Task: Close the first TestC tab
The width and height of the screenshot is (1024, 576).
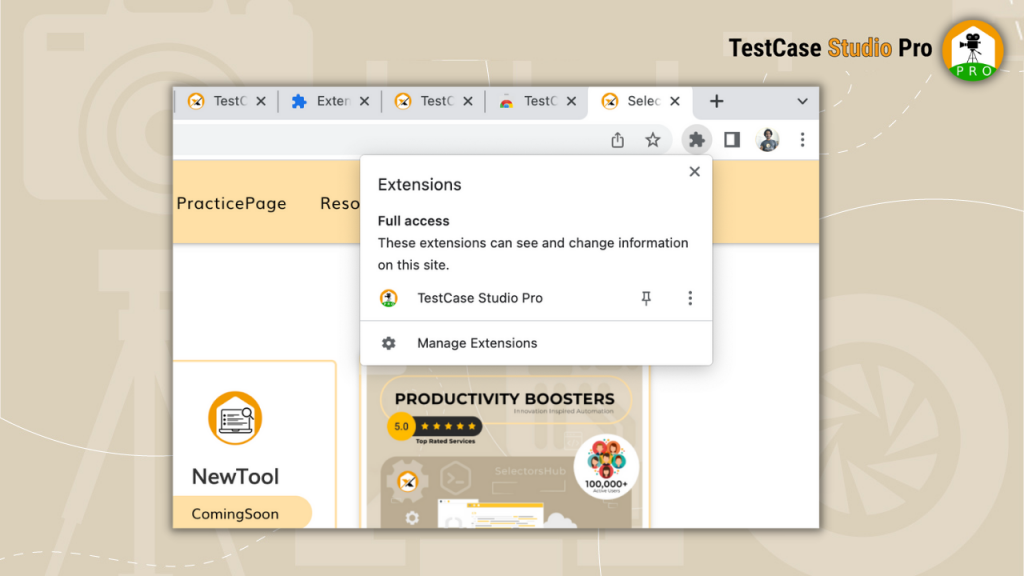Action: 261,101
